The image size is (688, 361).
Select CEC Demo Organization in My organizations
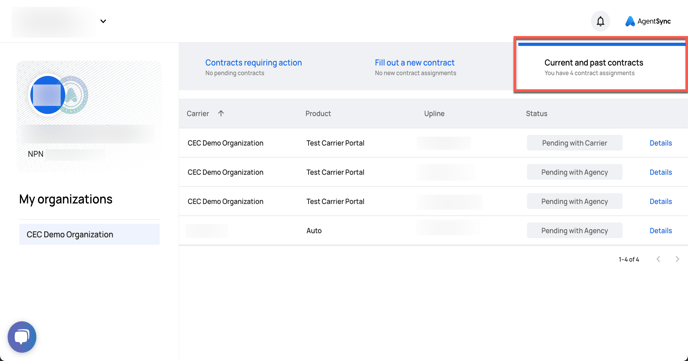coord(89,234)
